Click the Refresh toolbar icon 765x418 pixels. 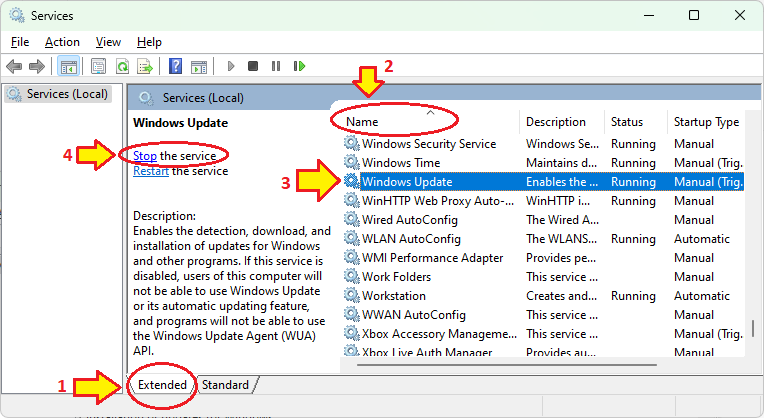(x=122, y=66)
